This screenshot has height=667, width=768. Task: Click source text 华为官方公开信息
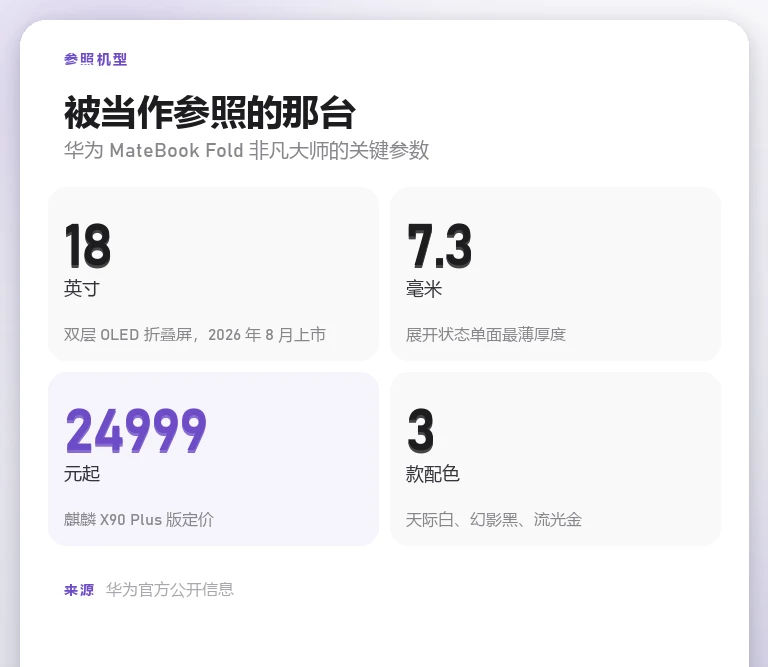click(170, 590)
